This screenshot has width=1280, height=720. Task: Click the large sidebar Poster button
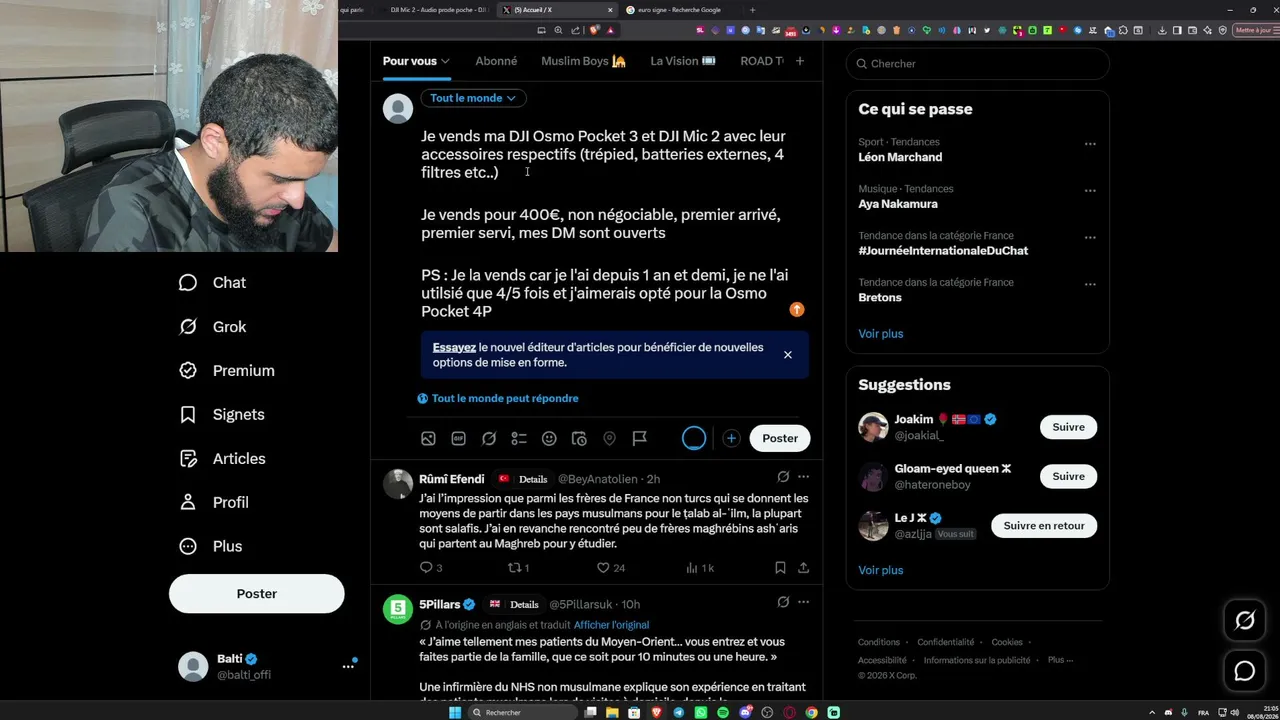pyautogui.click(x=257, y=594)
